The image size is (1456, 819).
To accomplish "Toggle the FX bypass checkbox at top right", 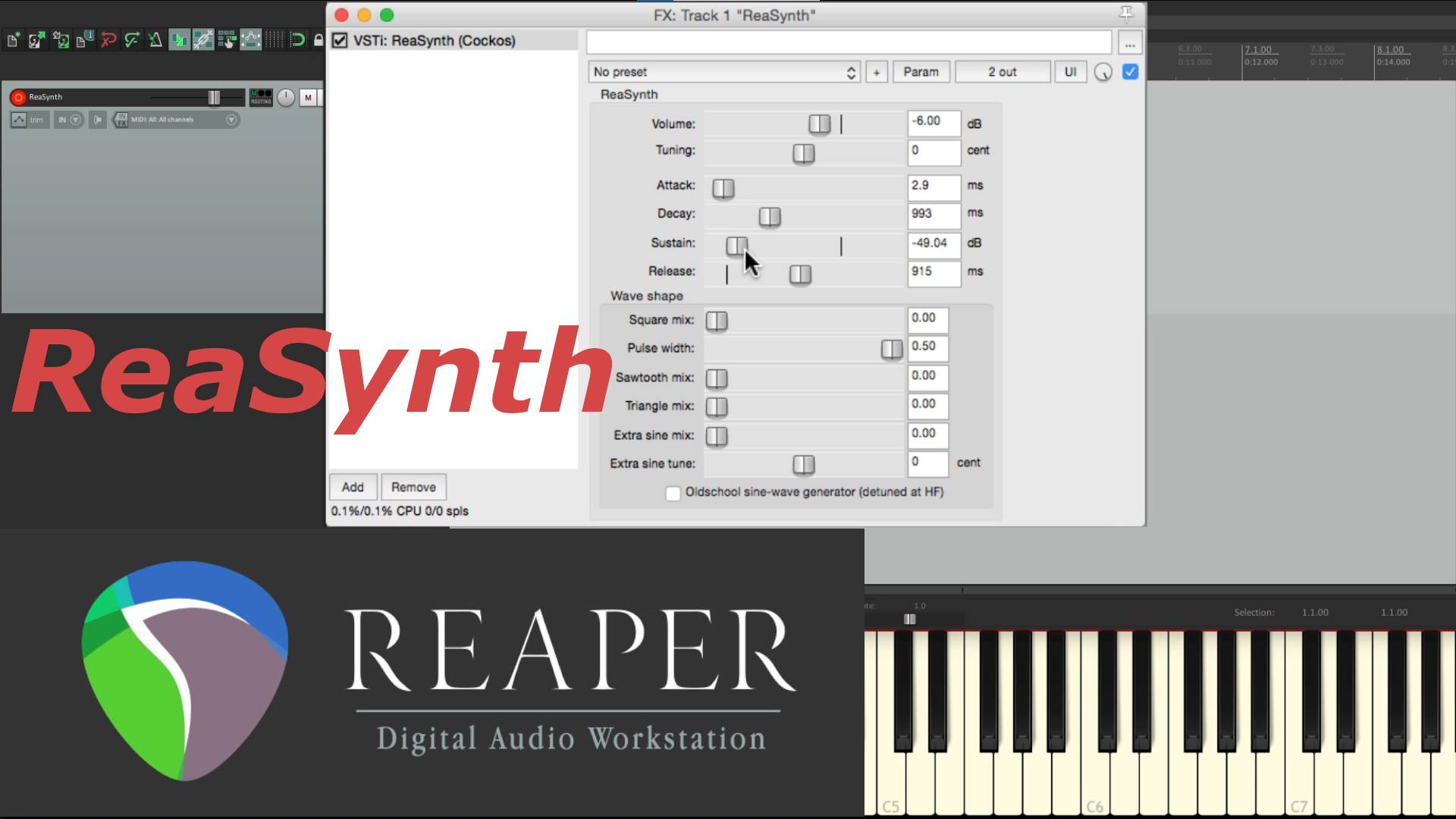I will point(1130,72).
